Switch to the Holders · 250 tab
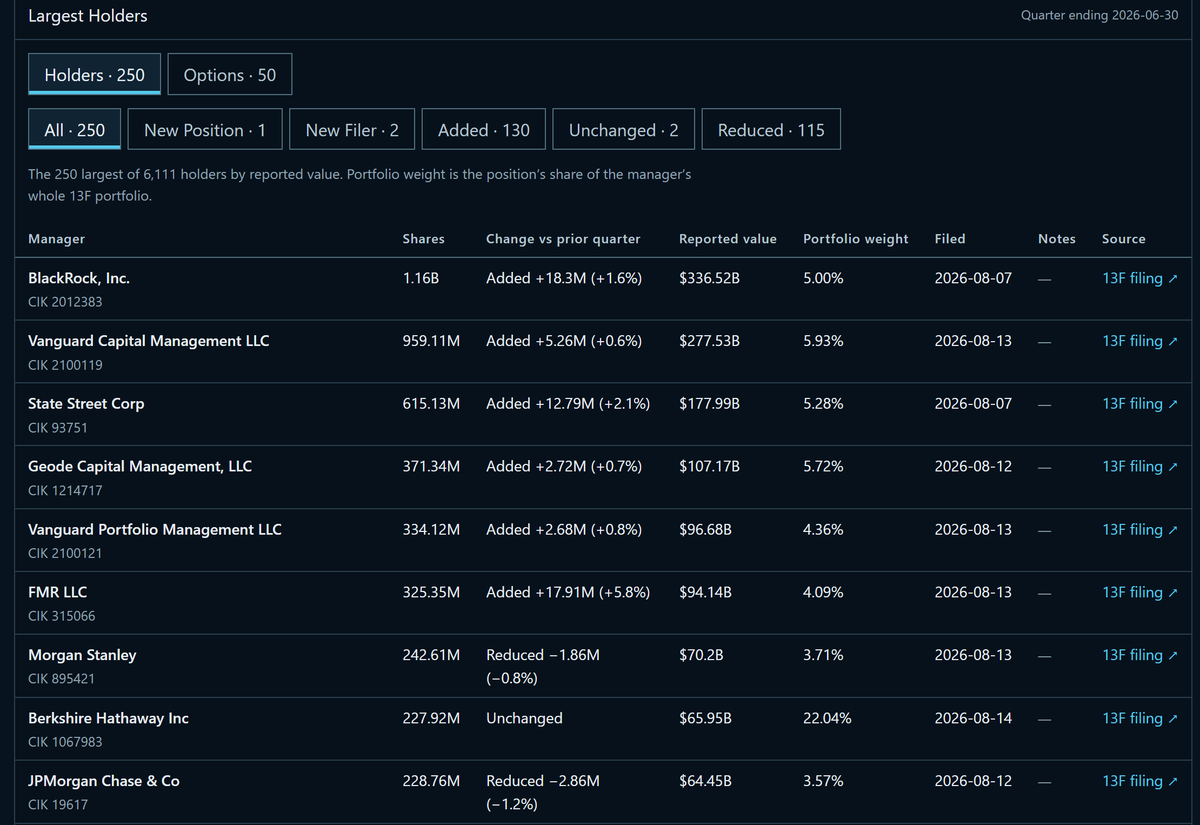This screenshot has height=825, width=1200. tap(95, 75)
